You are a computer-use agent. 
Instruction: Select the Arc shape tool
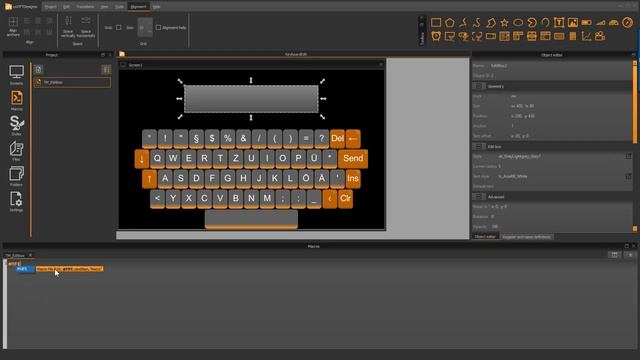tap(545, 22)
